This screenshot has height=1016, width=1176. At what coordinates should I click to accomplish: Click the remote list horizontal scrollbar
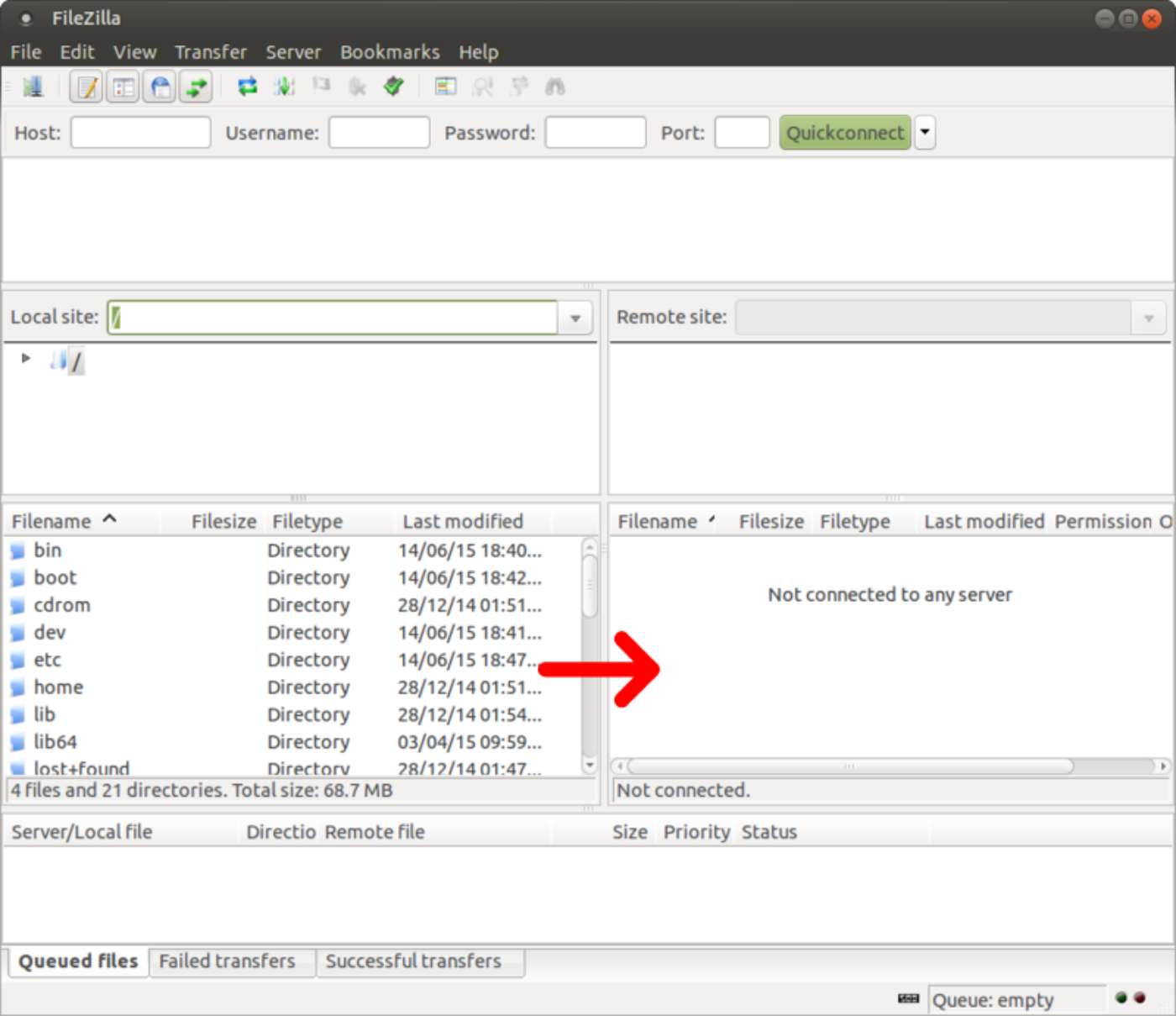850,766
